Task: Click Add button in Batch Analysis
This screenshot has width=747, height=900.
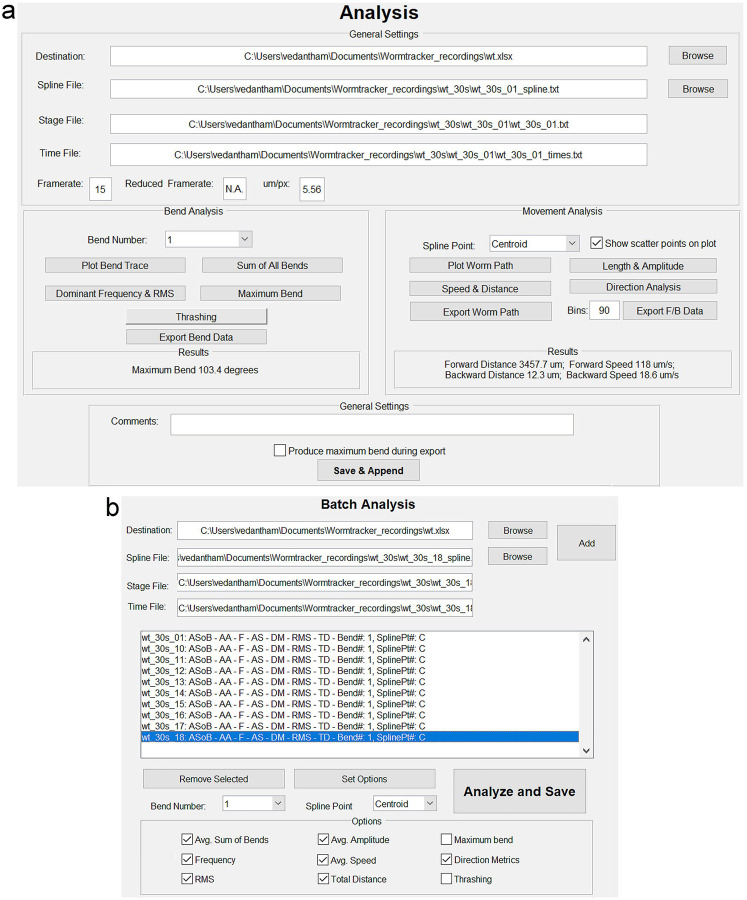Action: pos(586,543)
